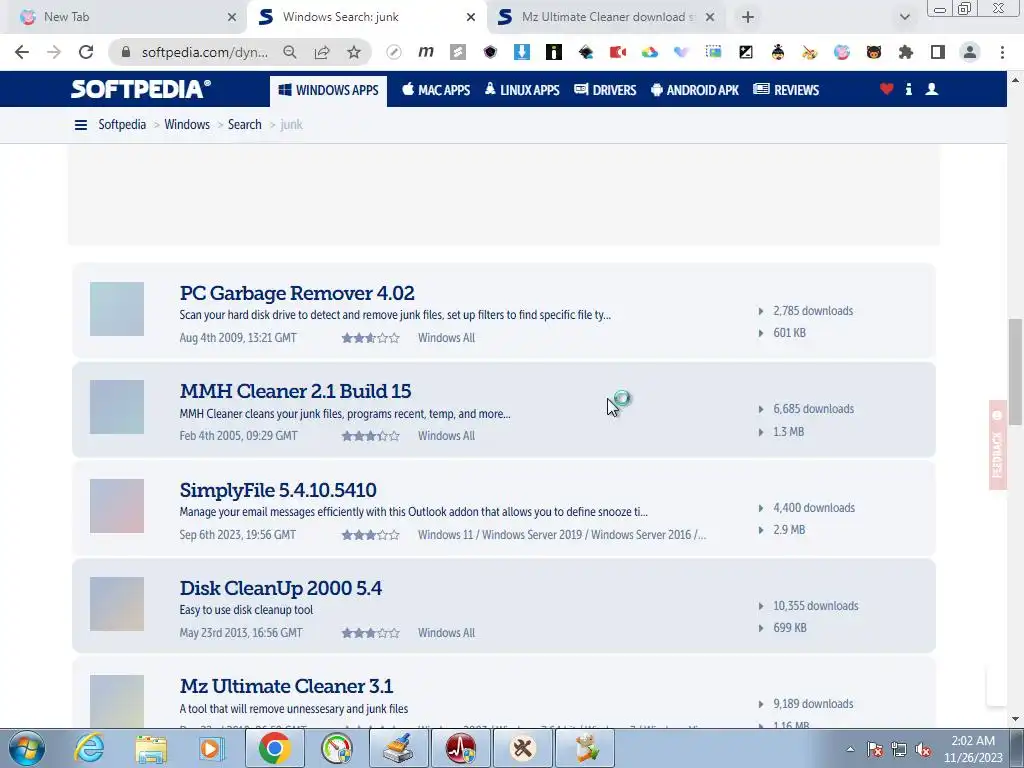The height and width of the screenshot is (768, 1024).
Task: Open the Softpedia user account icon
Action: pos(932,89)
